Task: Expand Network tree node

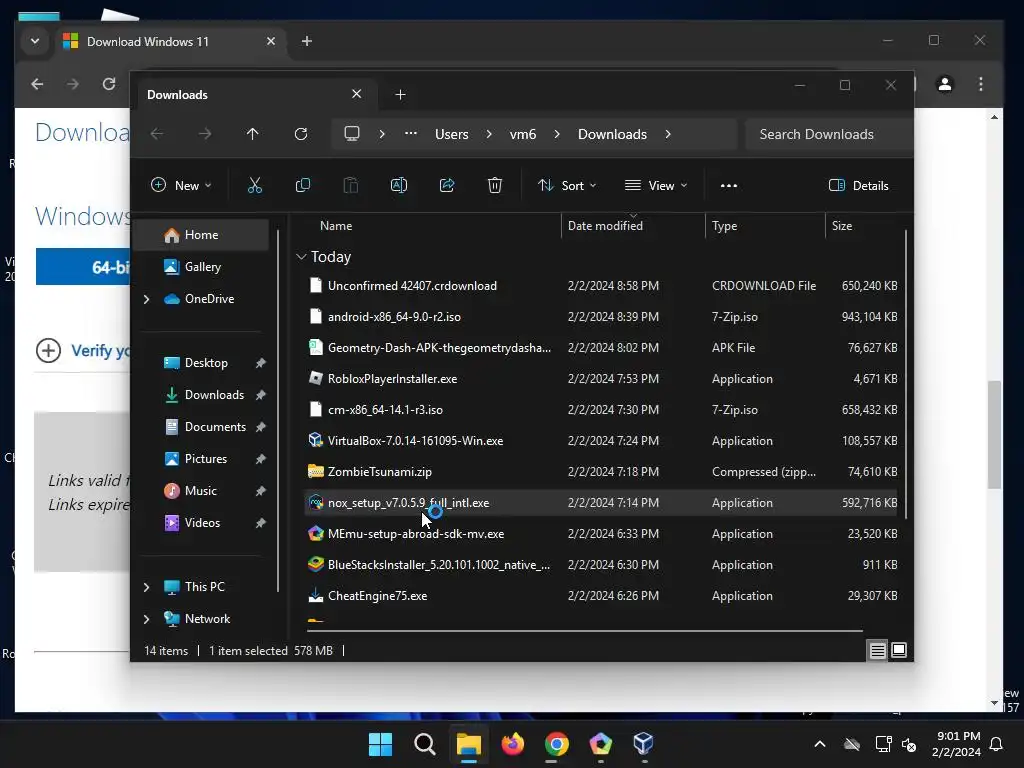Action: click(x=146, y=619)
